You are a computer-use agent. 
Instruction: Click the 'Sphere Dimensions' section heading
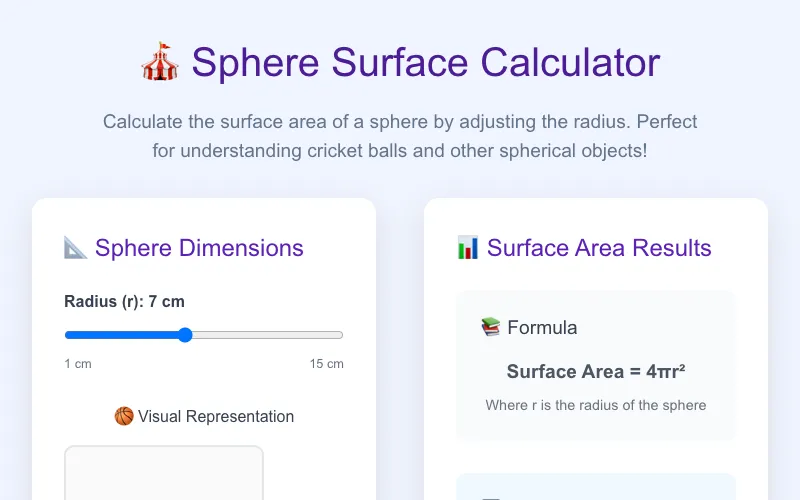pos(199,248)
